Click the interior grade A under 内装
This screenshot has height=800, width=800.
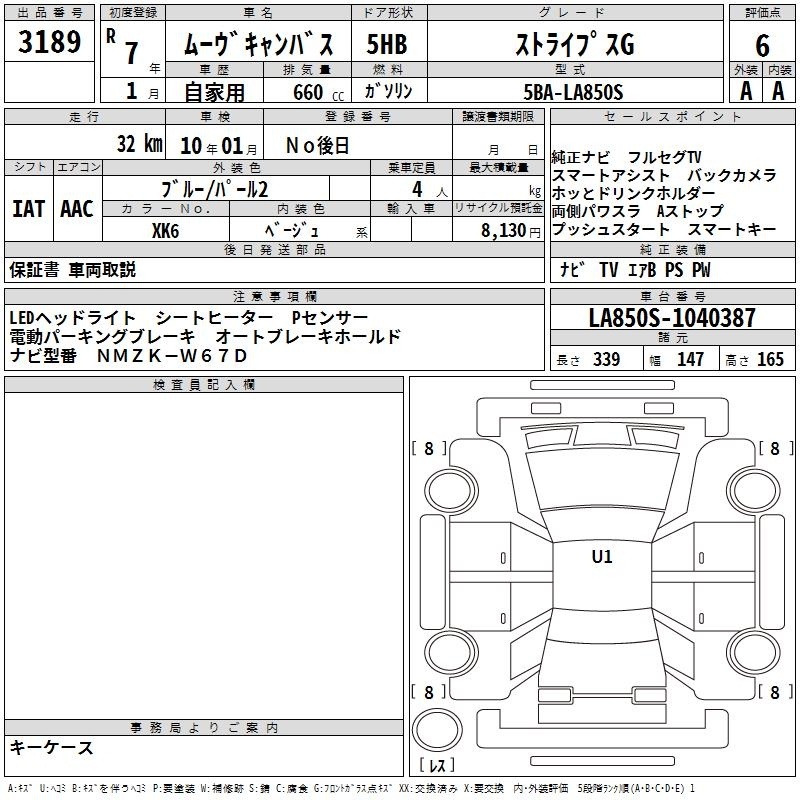(x=779, y=91)
